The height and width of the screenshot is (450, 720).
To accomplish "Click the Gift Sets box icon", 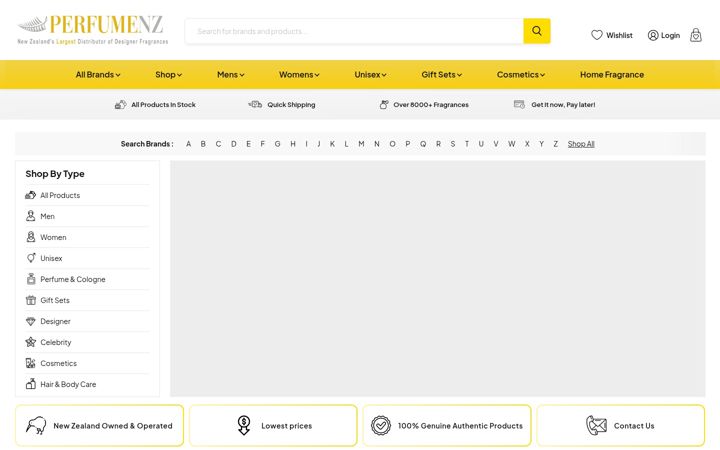I will pyautogui.click(x=30, y=300).
